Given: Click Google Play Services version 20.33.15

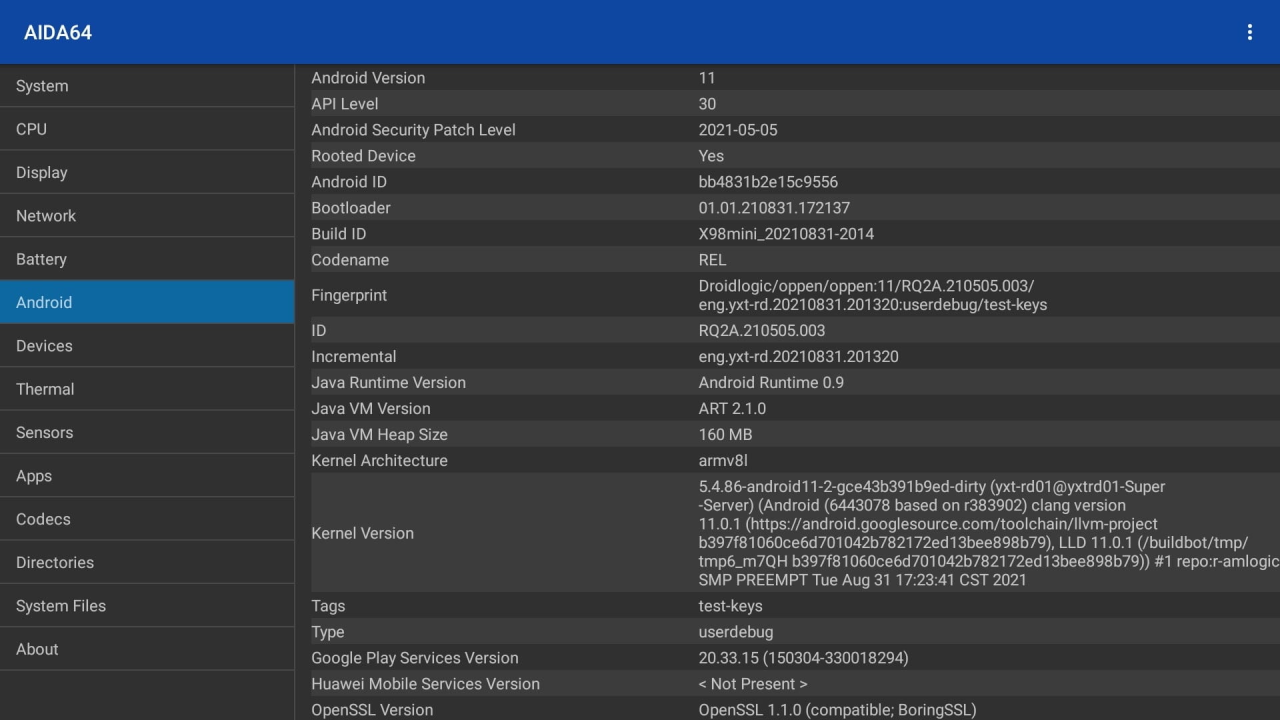Looking at the screenshot, I should (x=803, y=658).
